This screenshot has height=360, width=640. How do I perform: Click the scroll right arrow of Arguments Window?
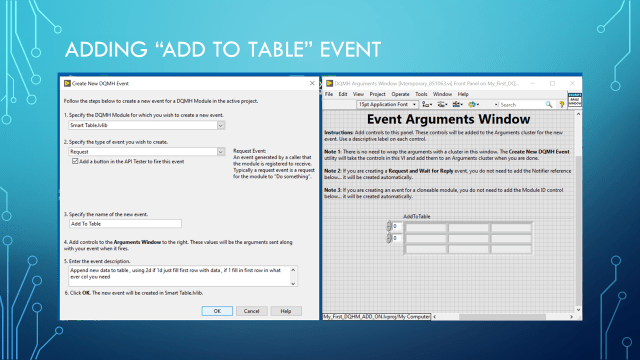pyautogui.click(x=571, y=316)
